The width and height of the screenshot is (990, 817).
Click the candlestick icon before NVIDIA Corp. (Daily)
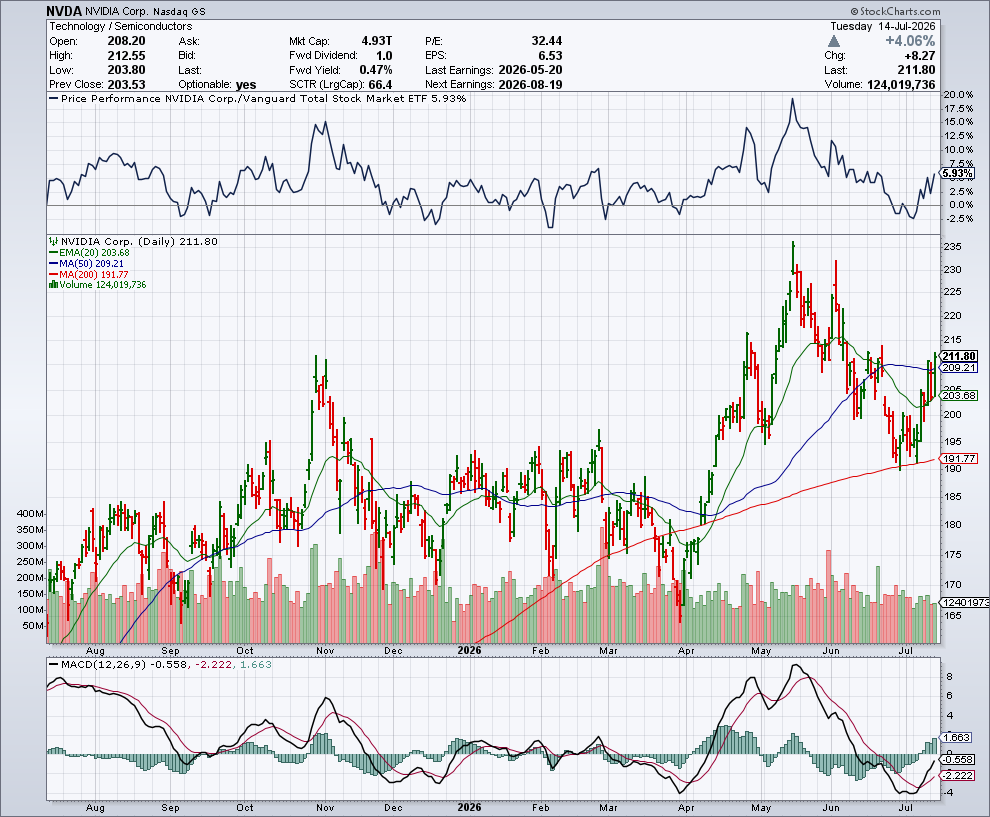pyautogui.click(x=54, y=241)
